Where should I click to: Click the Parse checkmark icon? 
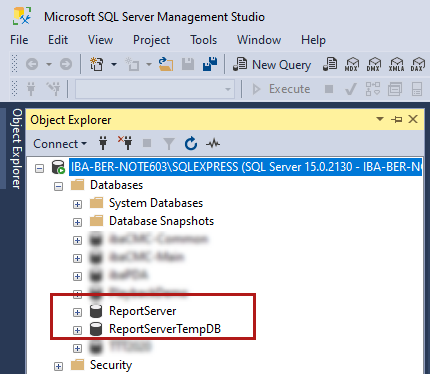click(x=351, y=89)
